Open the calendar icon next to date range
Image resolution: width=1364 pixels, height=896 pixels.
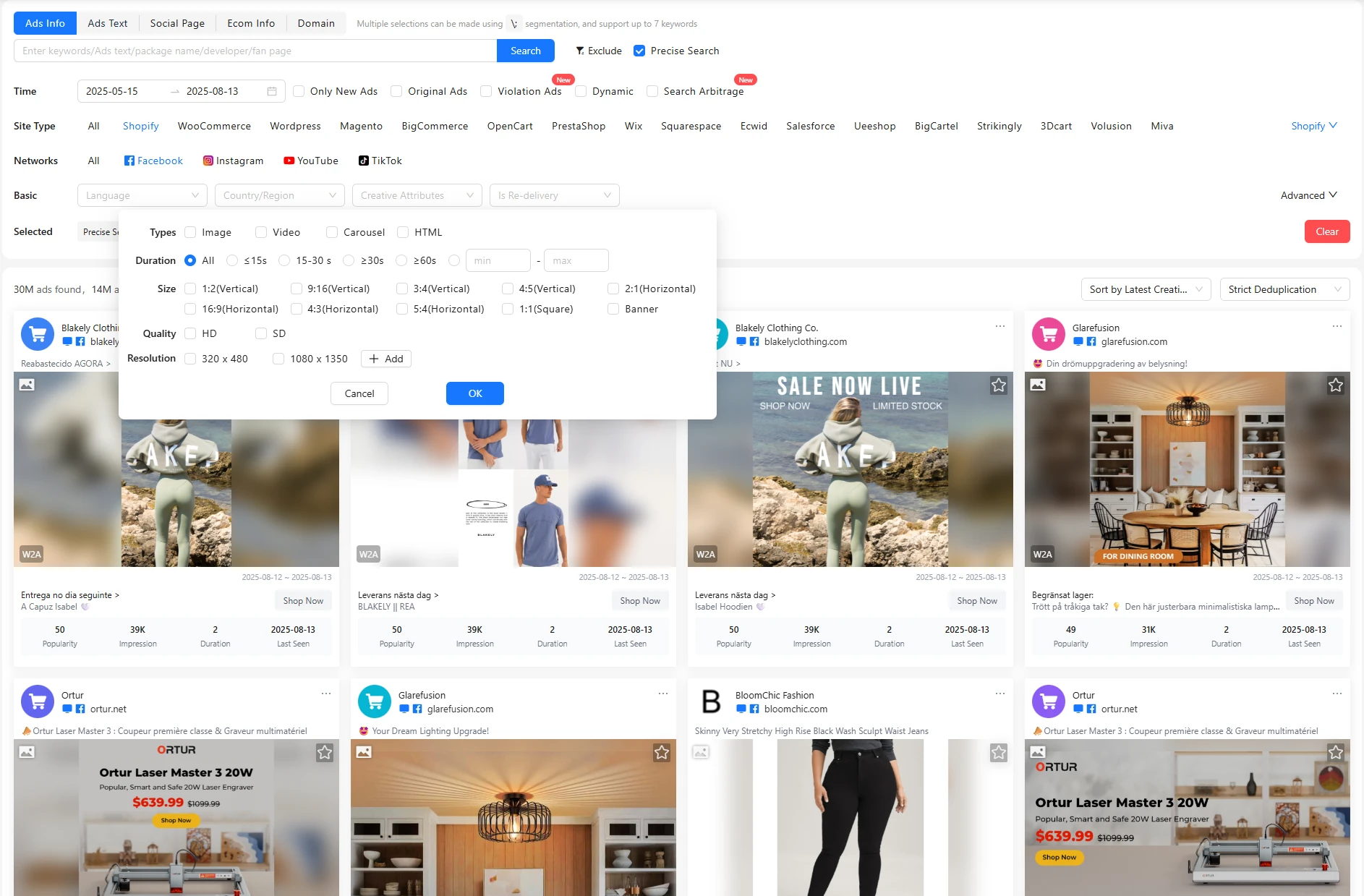click(x=271, y=91)
